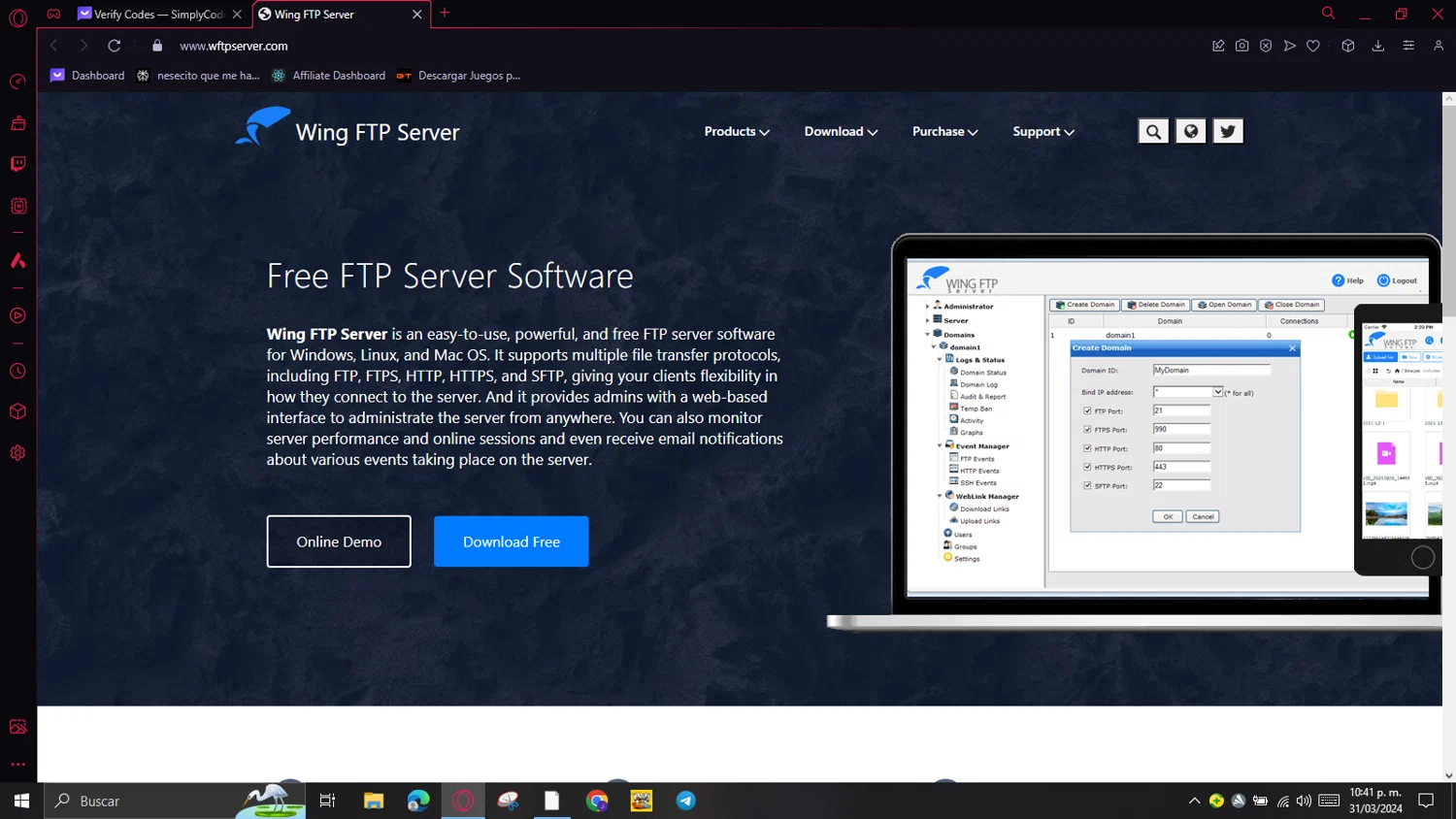Viewport: 1456px width, 819px height.
Task: Expand the Purchase menu
Action: tap(944, 132)
